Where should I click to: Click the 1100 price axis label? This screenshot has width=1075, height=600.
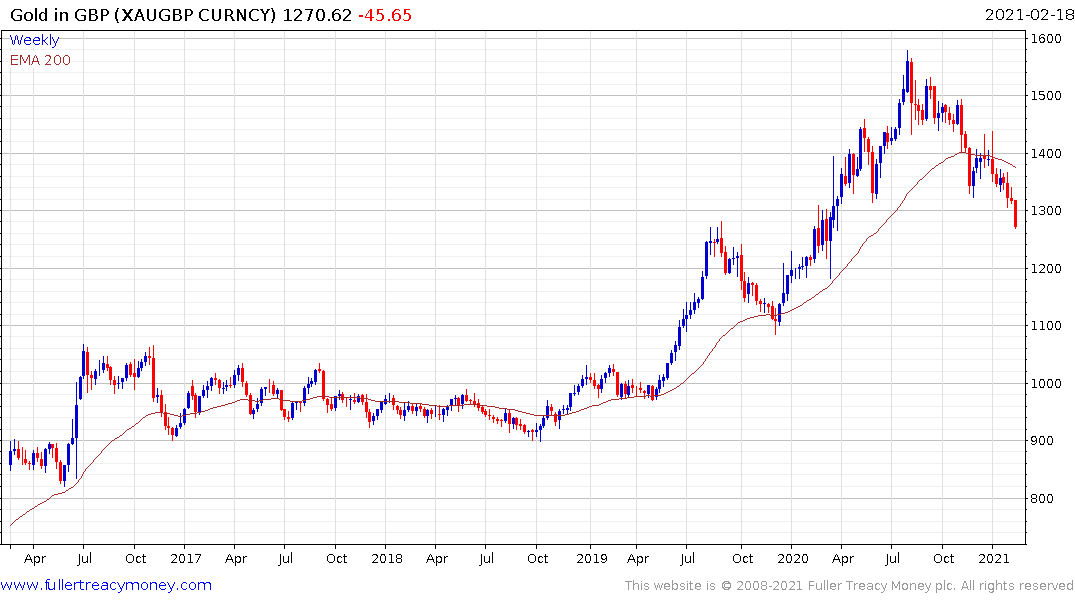1046,326
